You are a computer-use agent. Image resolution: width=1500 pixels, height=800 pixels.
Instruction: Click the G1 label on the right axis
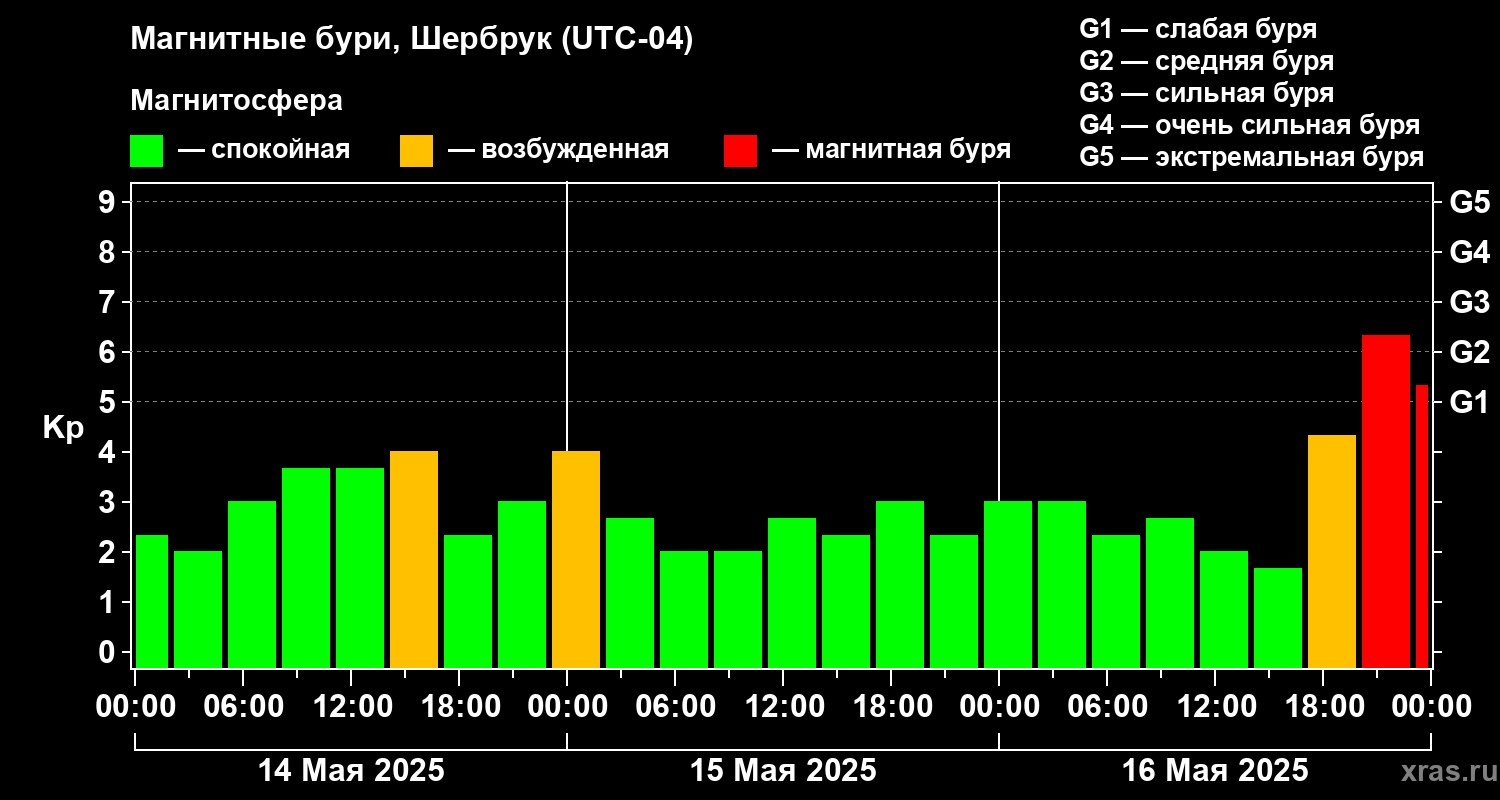coord(1469,402)
